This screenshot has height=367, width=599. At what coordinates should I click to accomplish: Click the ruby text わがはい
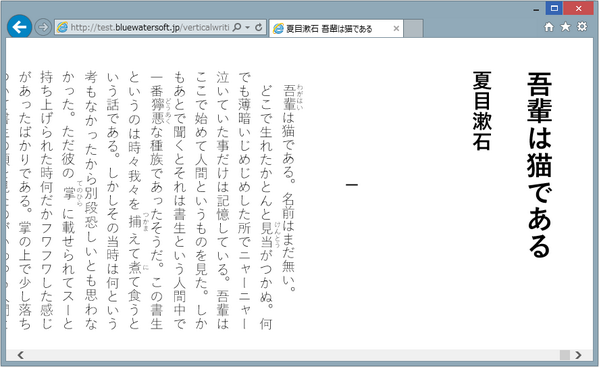(300, 97)
